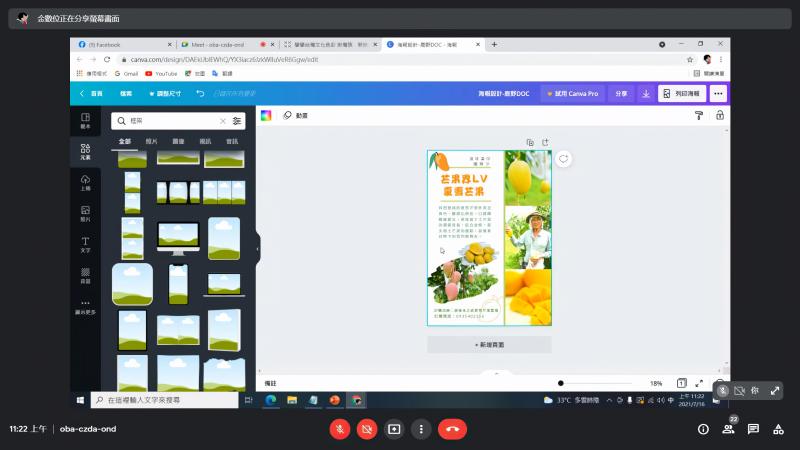The image size is (800, 450).
Task: Clear the Canva search field text
Action: click(223, 121)
